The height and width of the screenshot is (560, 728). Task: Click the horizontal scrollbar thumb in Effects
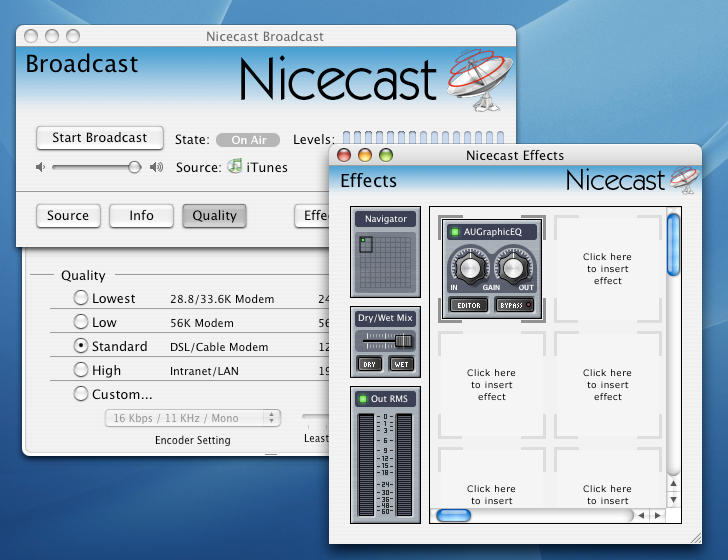(x=454, y=515)
